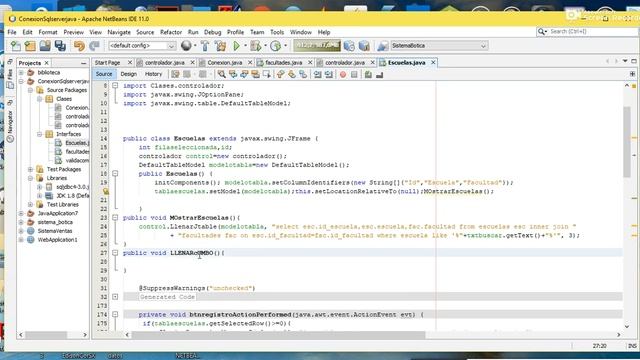Close the Escuelas.java tab
This screenshot has height=360, width=640.
[x=433, y=63]
